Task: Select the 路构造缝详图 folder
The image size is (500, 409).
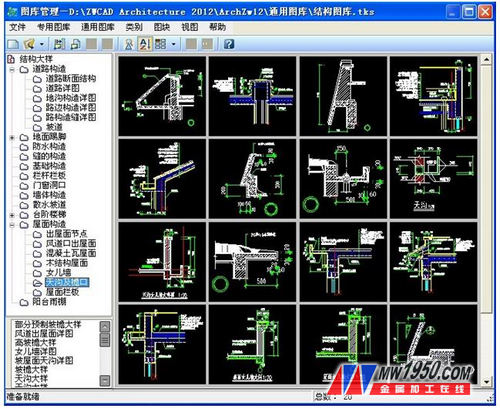Action: pyautogui.click(x=71, y=117)
